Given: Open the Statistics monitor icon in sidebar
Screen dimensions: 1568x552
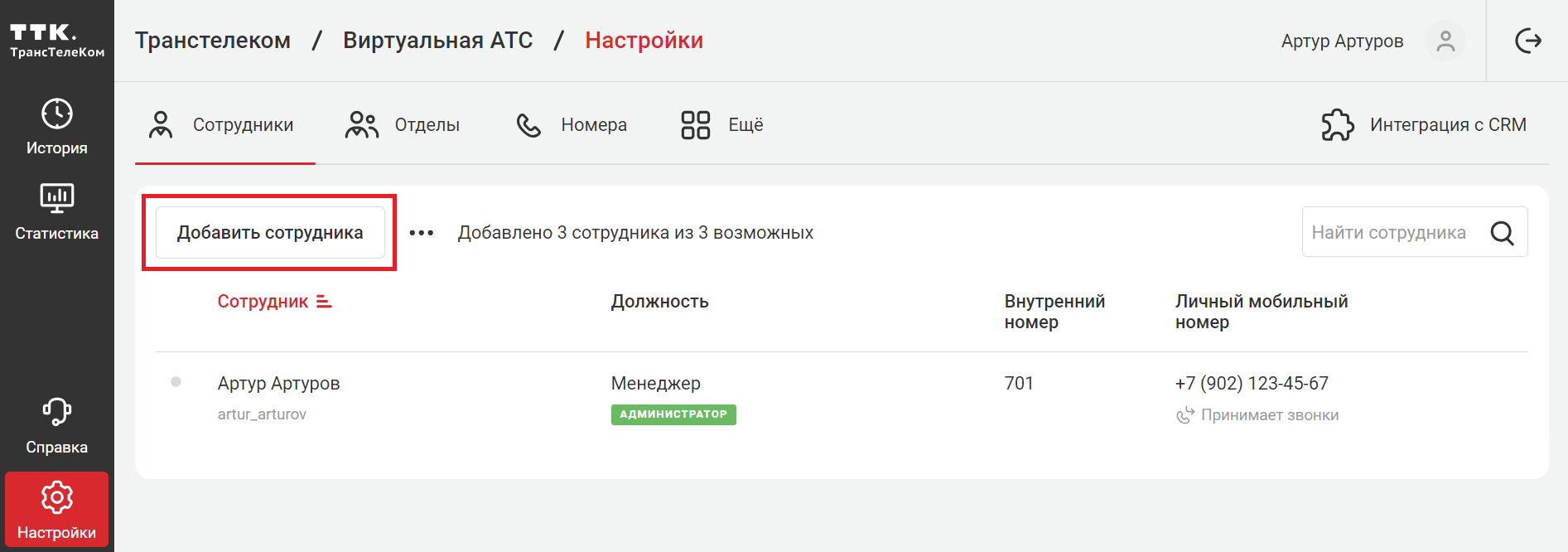Looking at the screenshot, I should (56, 198).
